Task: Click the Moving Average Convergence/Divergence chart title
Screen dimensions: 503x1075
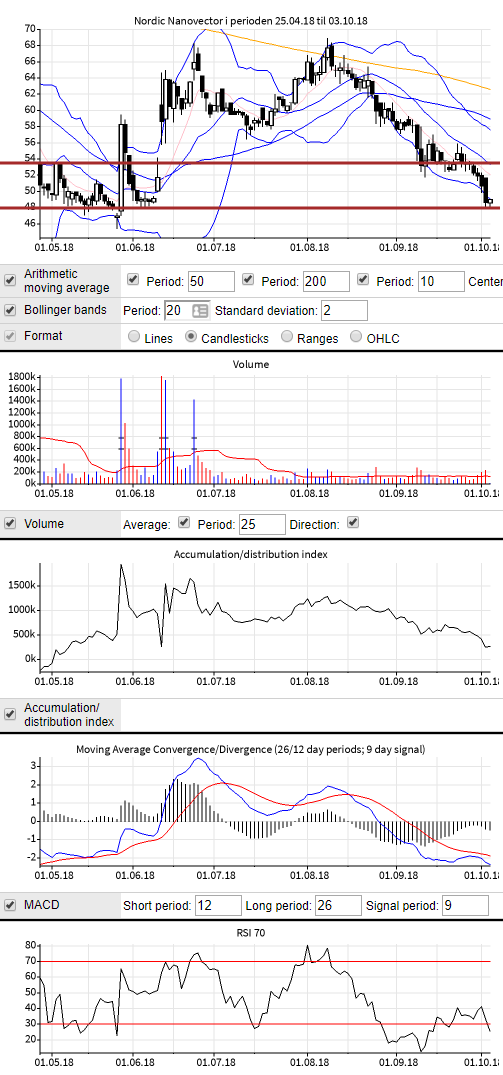Action: click(252, 749)
